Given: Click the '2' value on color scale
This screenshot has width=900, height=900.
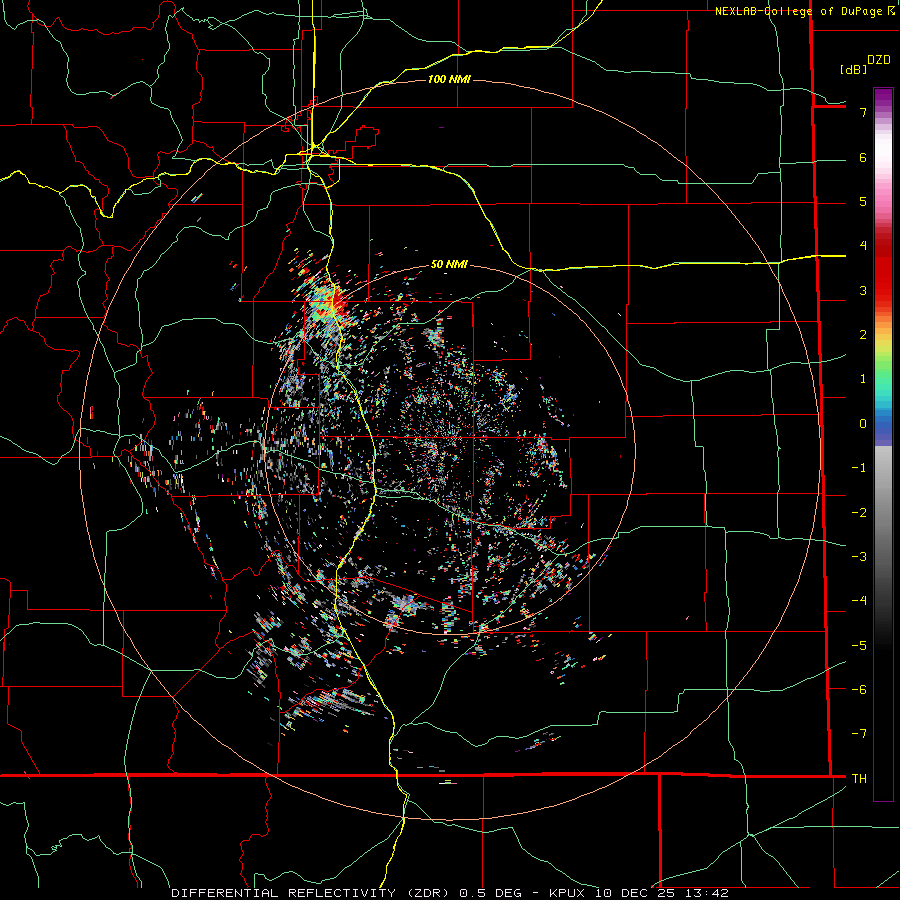Looking at the screenshot, I should (x=863, y=335).
